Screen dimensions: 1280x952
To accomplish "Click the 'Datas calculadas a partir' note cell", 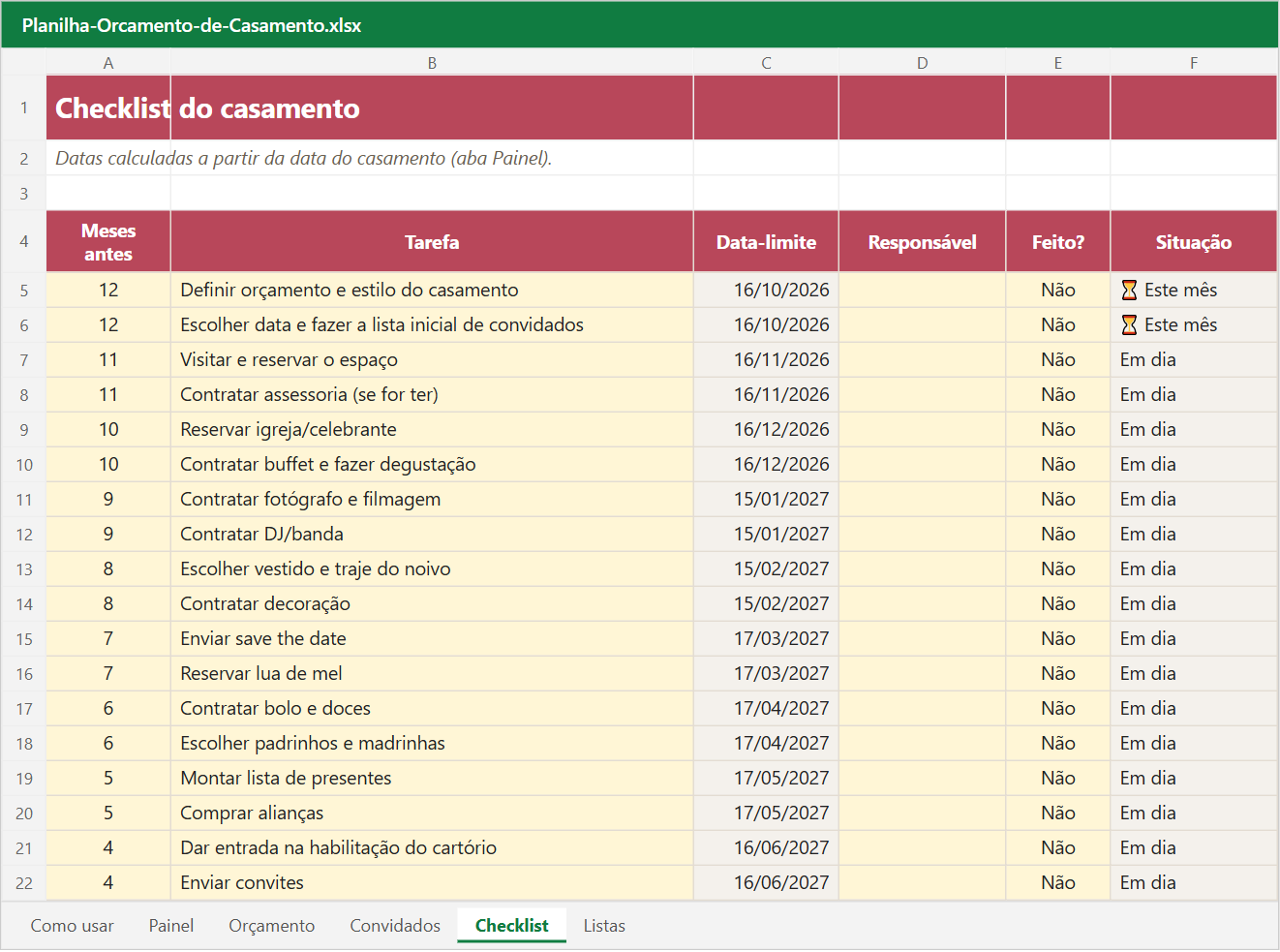I will click(108, 158).
